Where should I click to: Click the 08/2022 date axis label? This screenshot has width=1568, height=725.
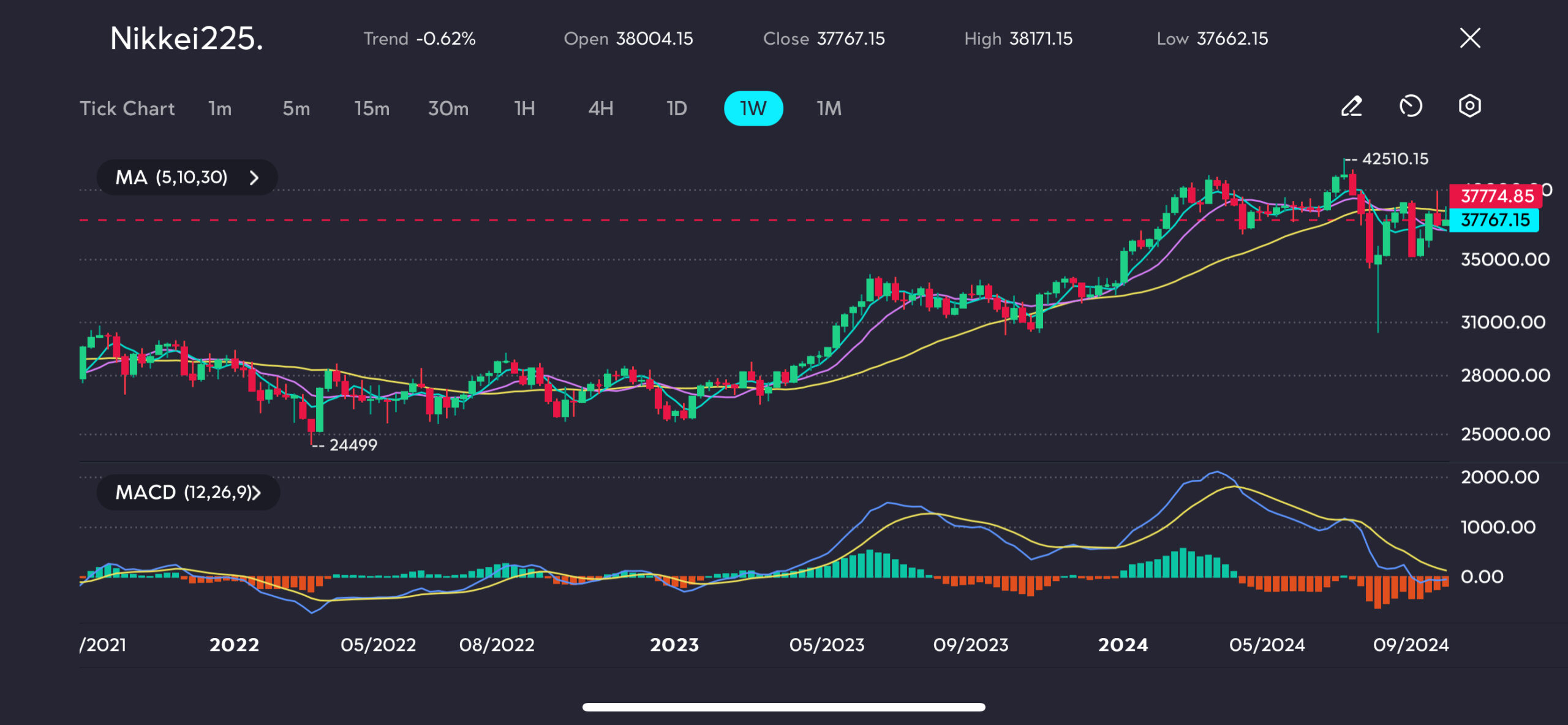pyautogui.click(x=497, y=645)
